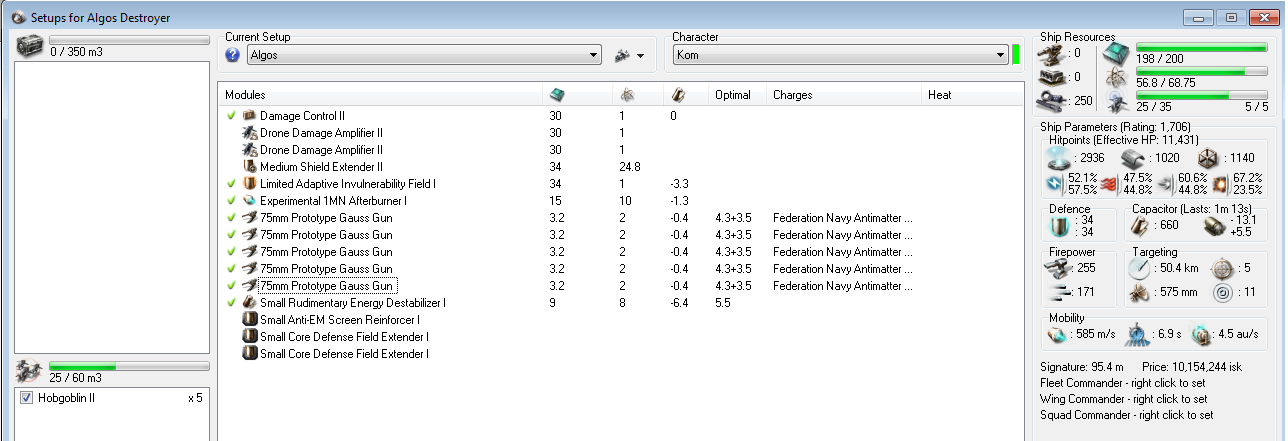Sort by the CPU column header icon
This screenshot has width=1288, height=441.
(557, 95)
